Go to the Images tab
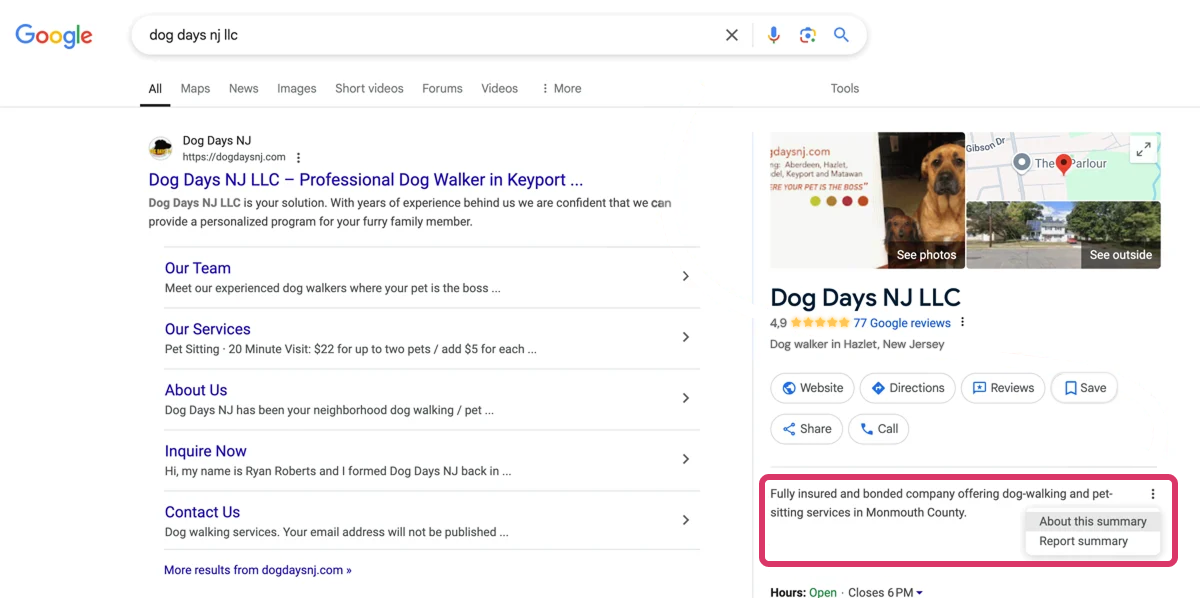 [x=297, y=88]
